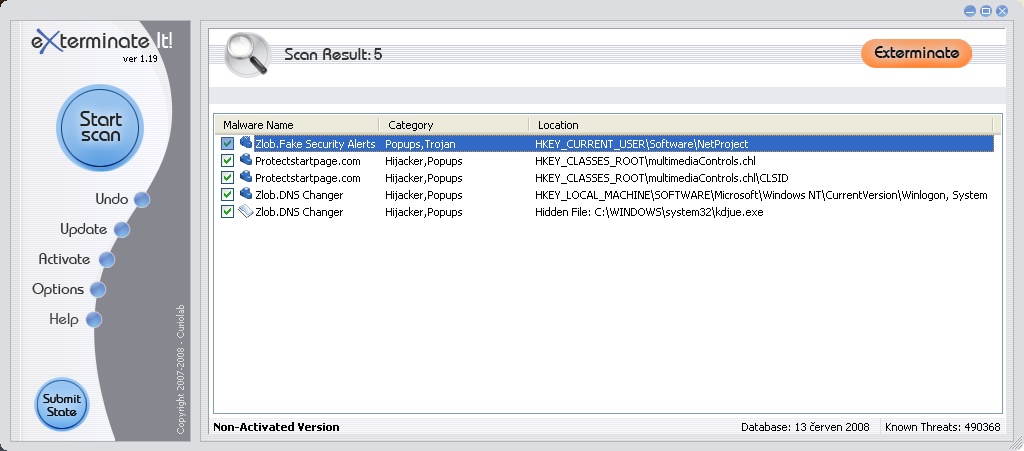
Task: Click the orange Exterminate button
Action: 915,53
